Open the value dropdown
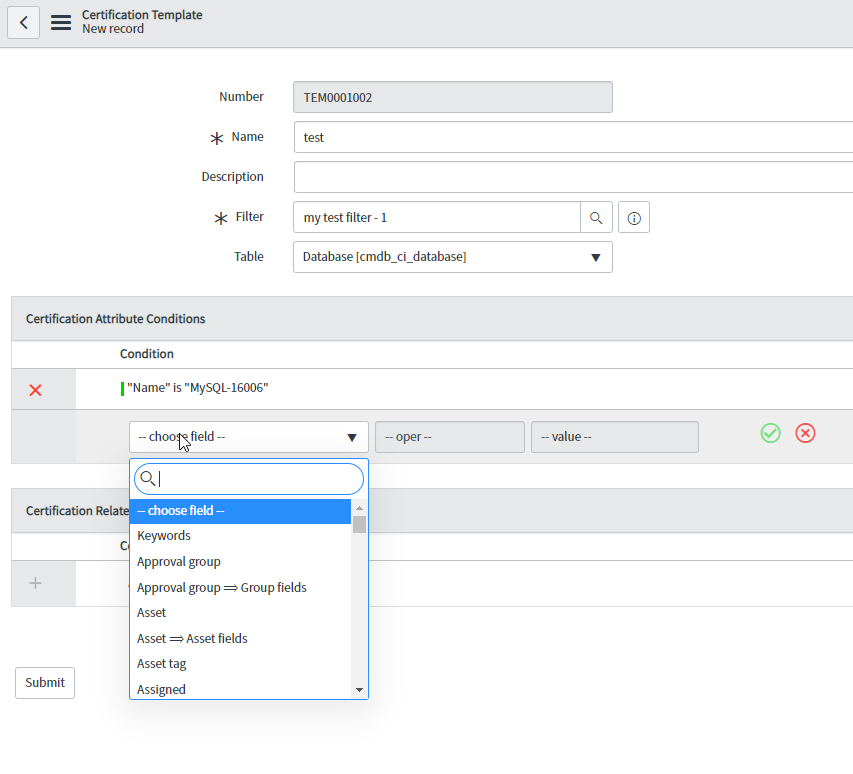This screenshot has height=774, width=853. pyautogui.click(x=614, y=436)
